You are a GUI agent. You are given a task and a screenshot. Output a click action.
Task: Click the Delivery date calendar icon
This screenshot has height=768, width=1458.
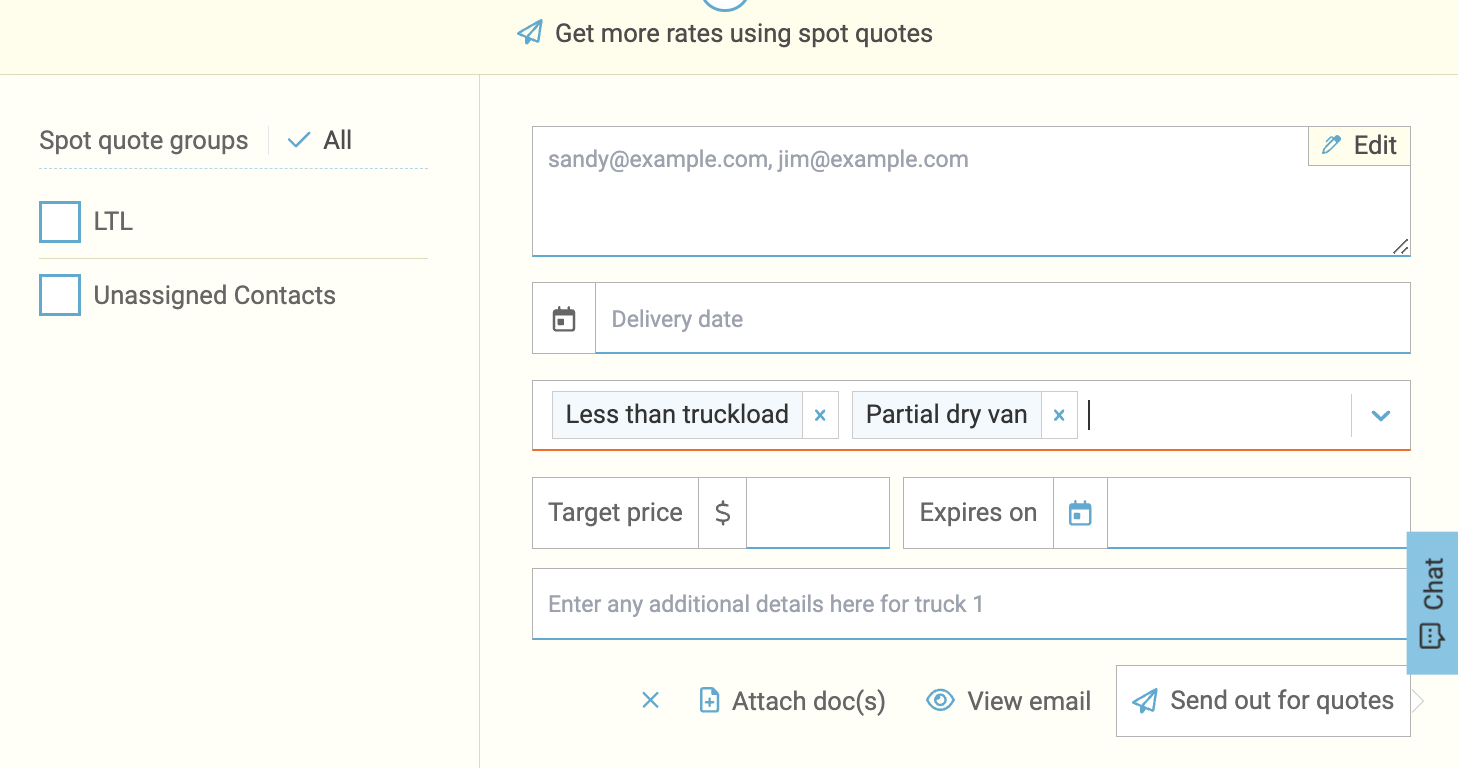click(564, 319)
